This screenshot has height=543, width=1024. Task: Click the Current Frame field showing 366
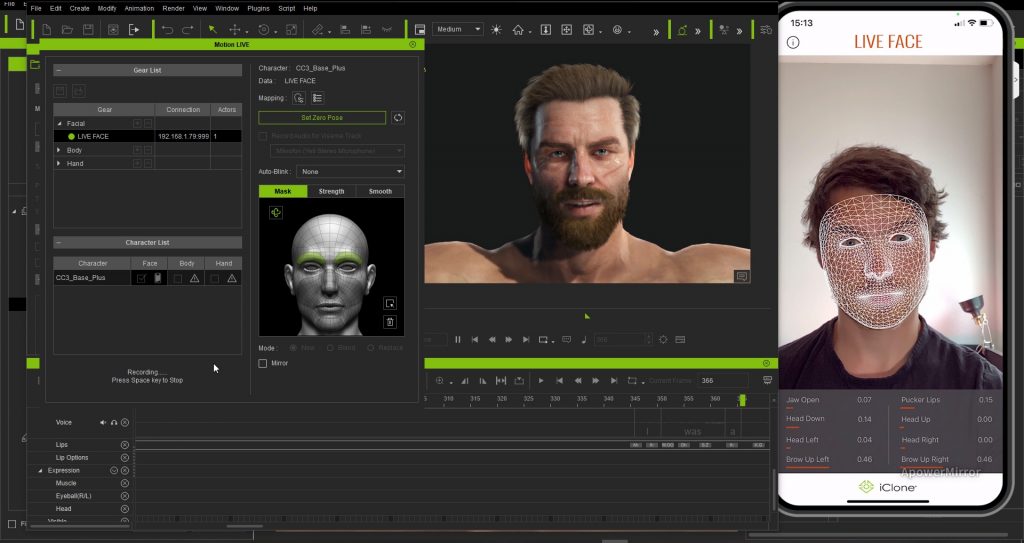pos(722,380)
